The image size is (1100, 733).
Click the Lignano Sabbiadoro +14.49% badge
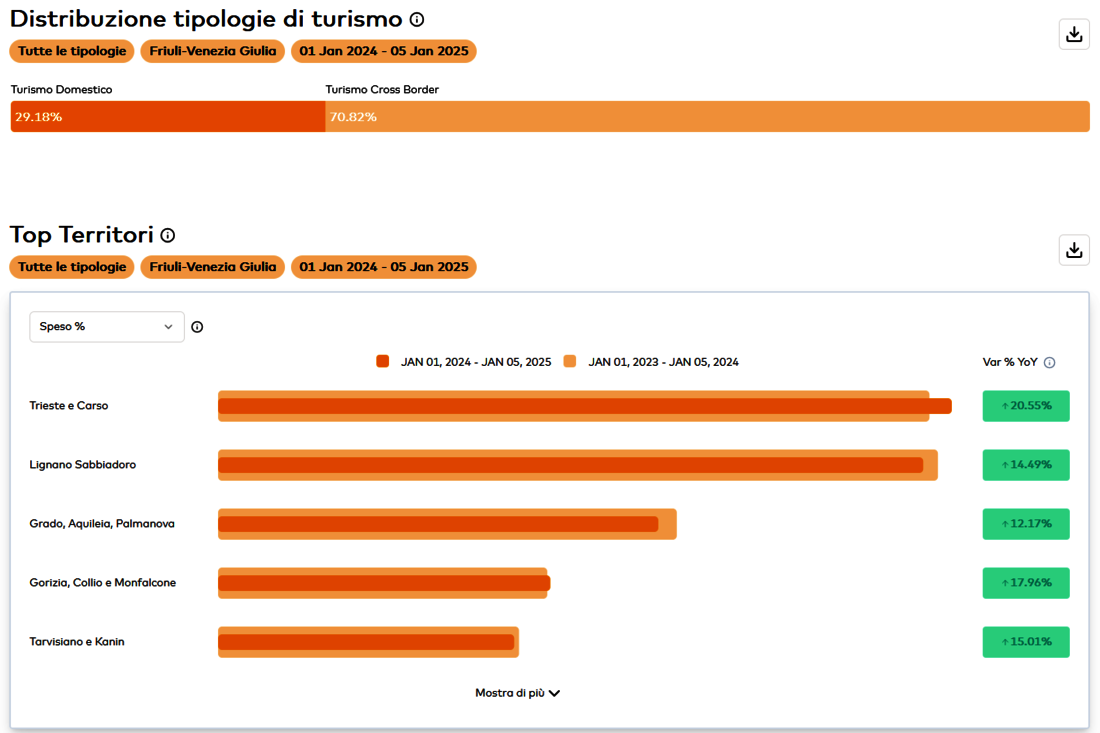click(1025, 465)
